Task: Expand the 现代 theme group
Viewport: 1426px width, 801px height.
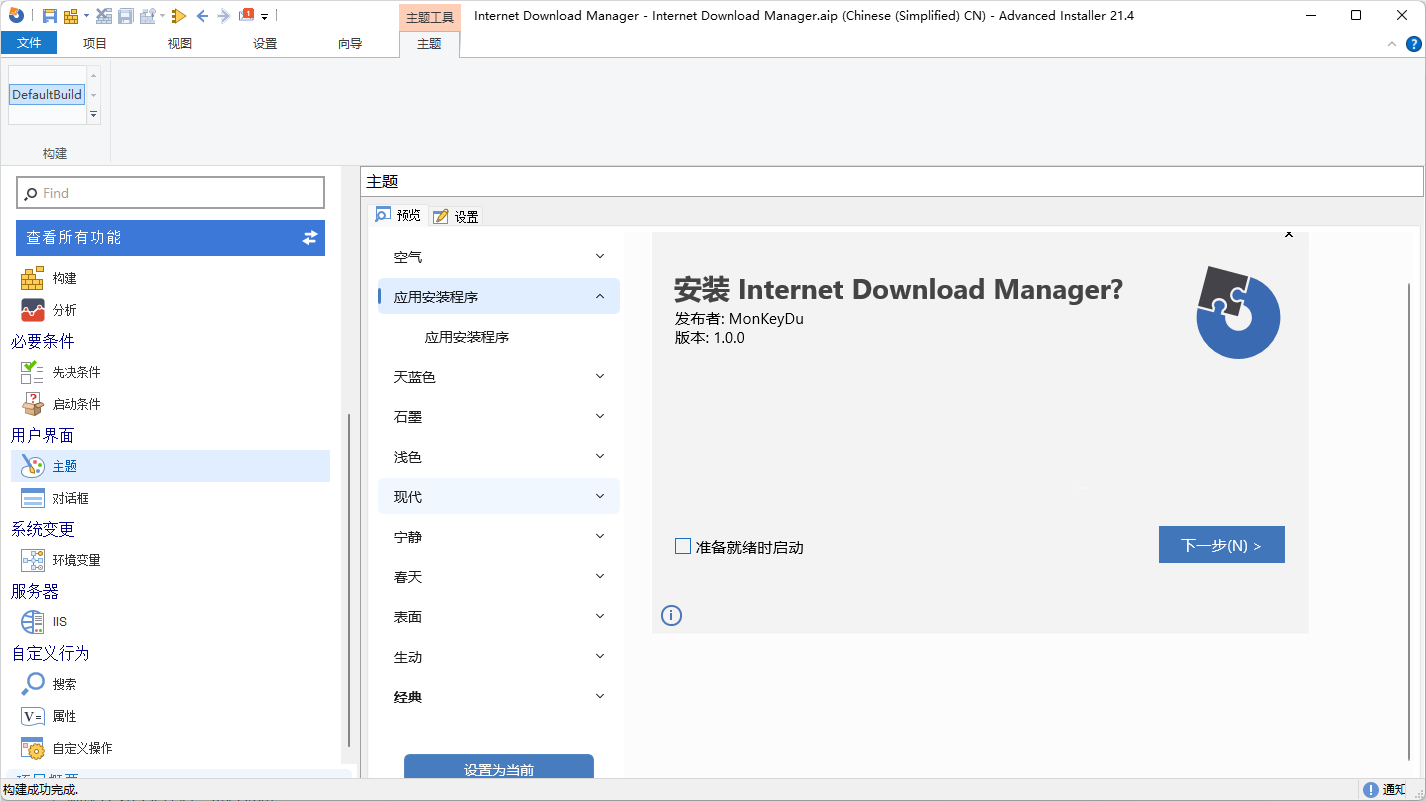Action: [x=600, y=496]
